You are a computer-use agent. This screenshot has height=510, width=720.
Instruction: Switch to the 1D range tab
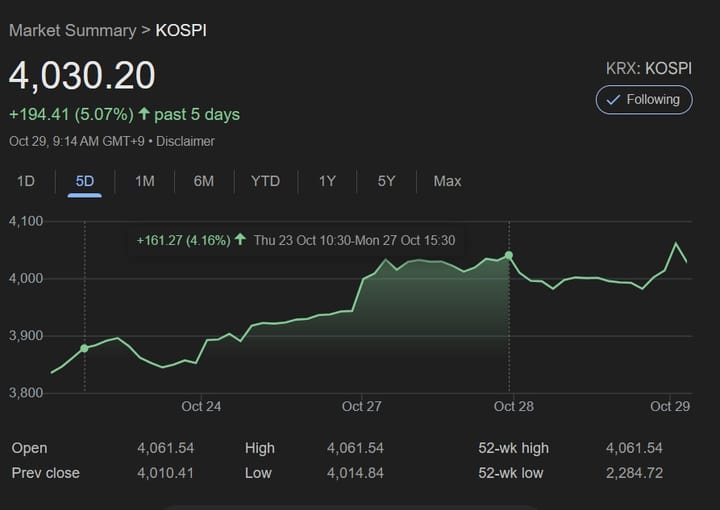(x=26, y=181)
